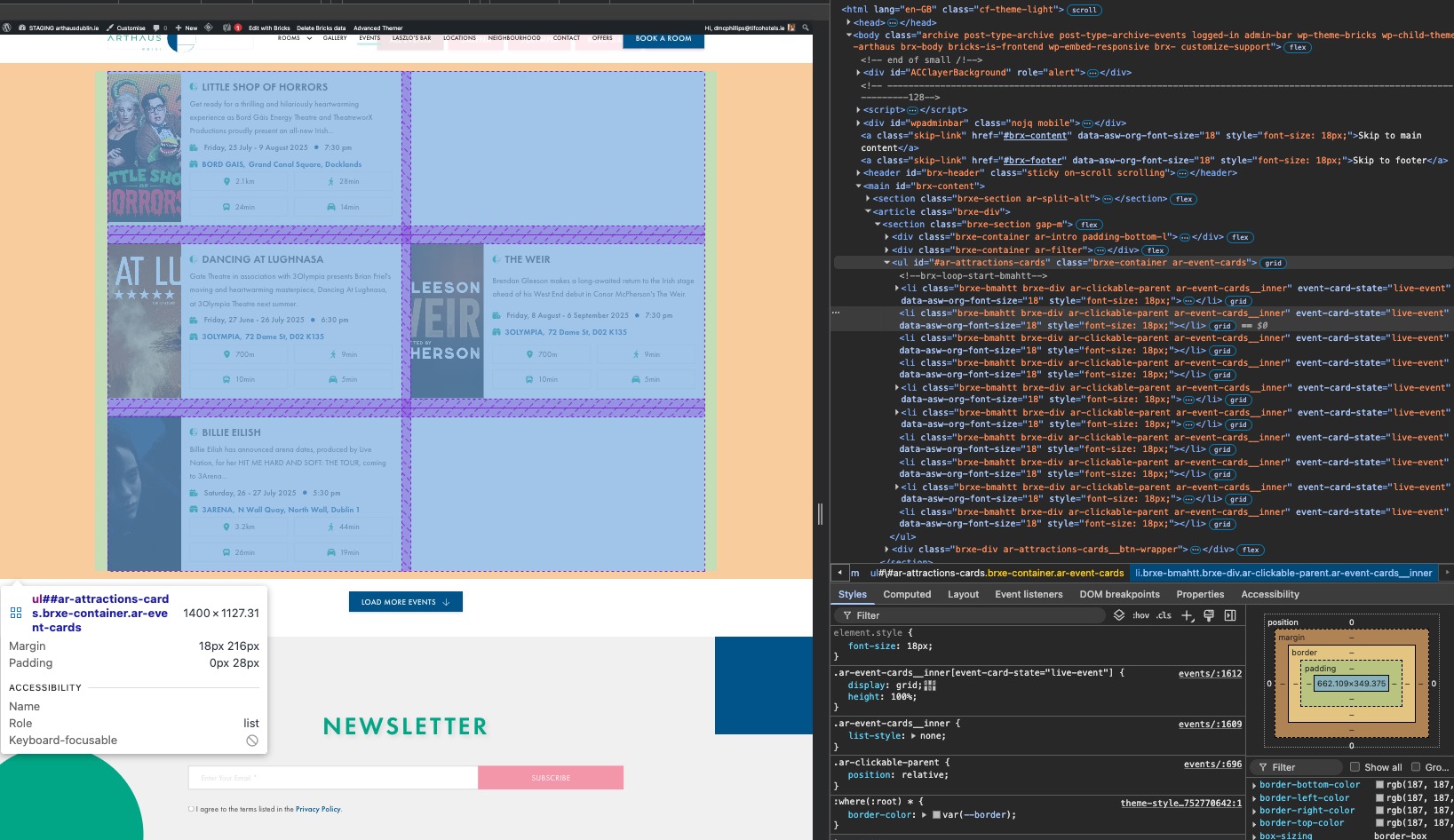Toggle flex badge on the ar-intro container div
Viewport: 1454px width, 840px height.
click(1240, 237)
